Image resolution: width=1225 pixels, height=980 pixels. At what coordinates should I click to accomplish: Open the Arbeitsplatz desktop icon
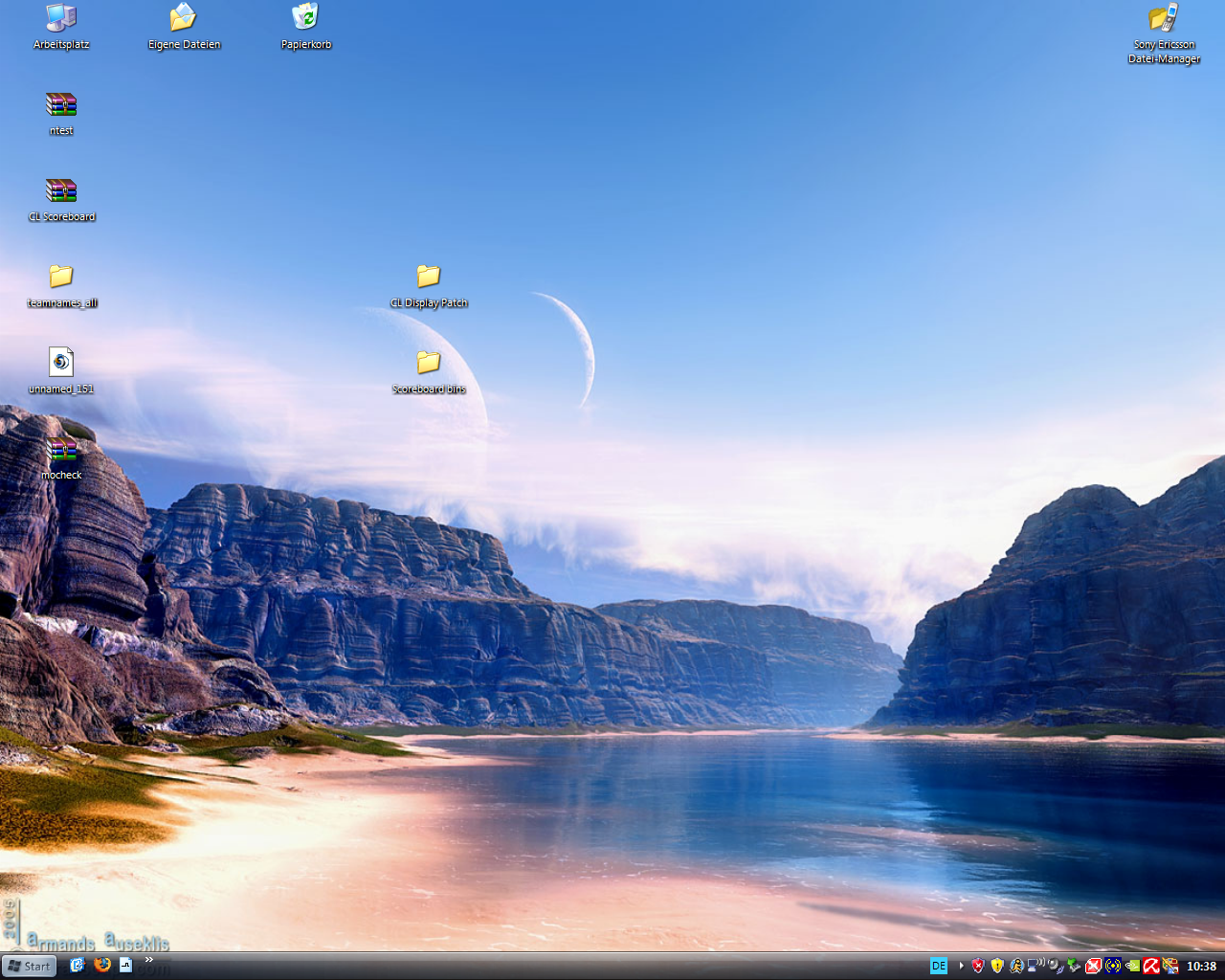[x=61, y=17]
